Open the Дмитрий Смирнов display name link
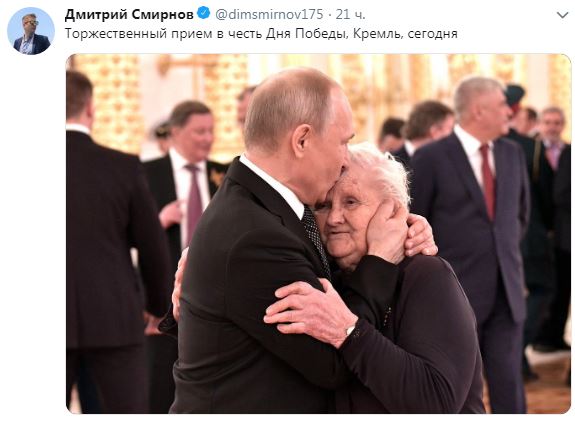 click(x=129, y=15)
